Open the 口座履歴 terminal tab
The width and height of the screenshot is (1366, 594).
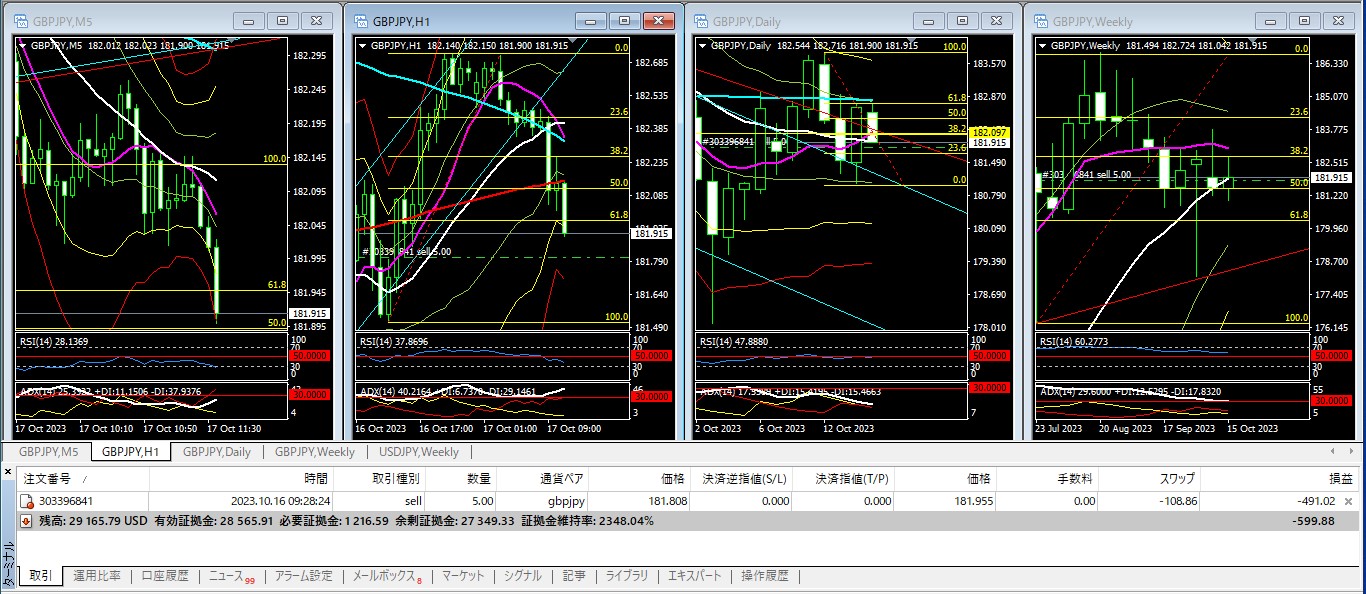[164, 576]
